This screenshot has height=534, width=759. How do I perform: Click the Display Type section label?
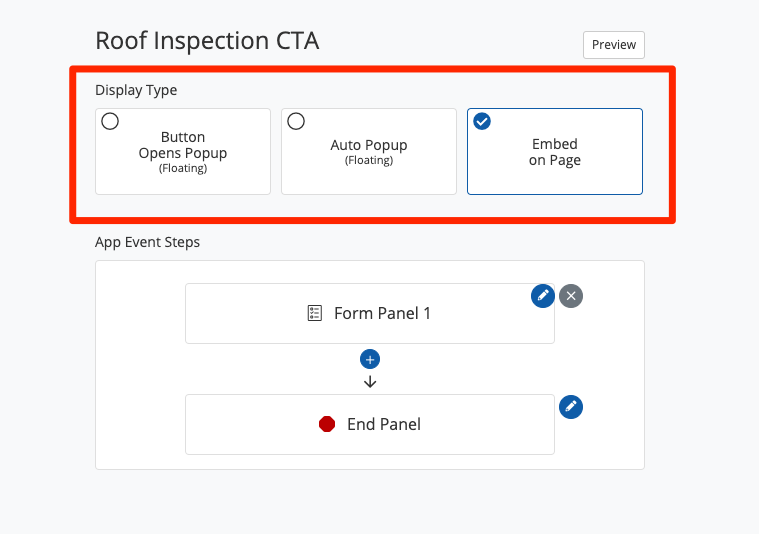click(136, 90)
